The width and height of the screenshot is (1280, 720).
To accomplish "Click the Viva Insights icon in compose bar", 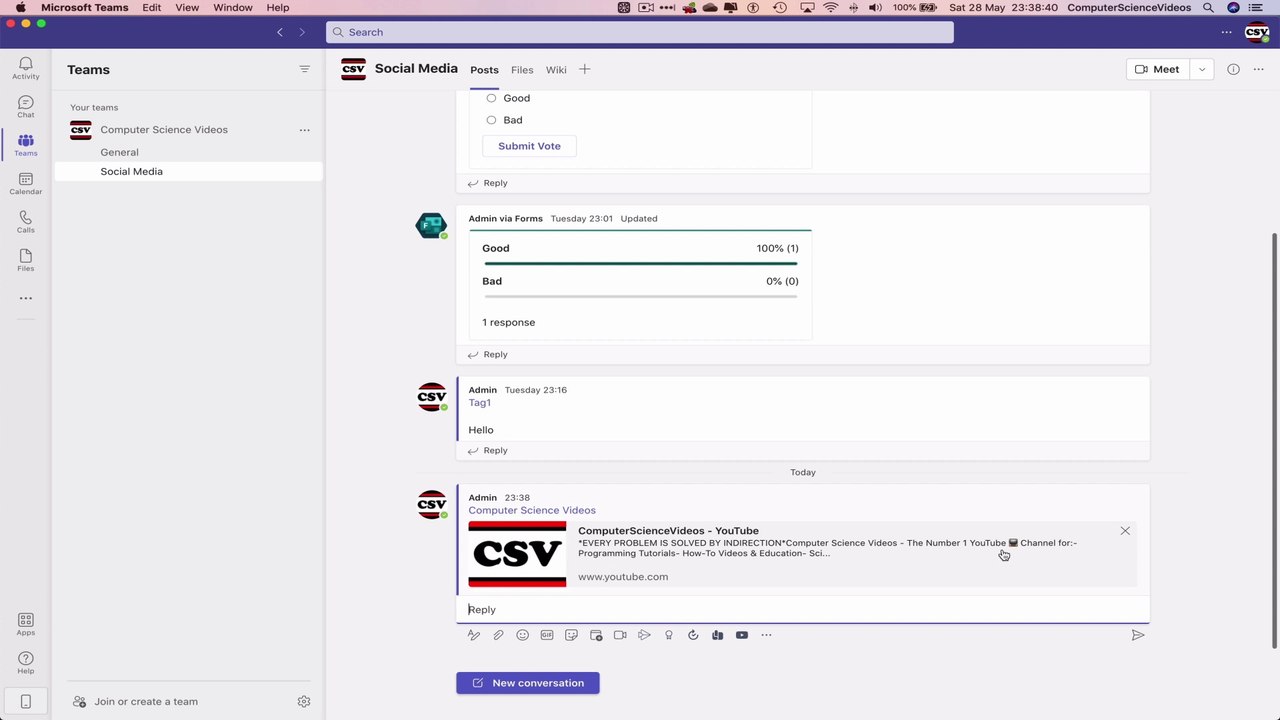I will pos(717,635).
